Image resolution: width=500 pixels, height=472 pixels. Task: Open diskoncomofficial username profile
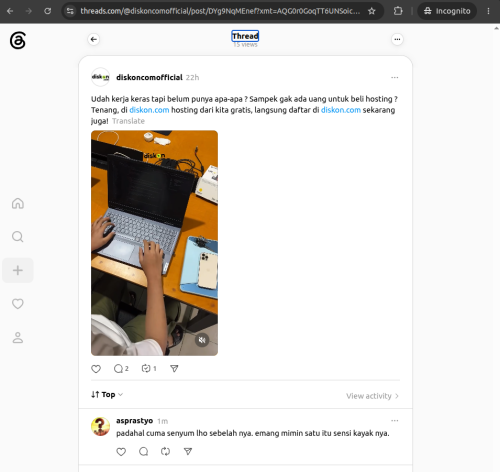click(149, 77)
